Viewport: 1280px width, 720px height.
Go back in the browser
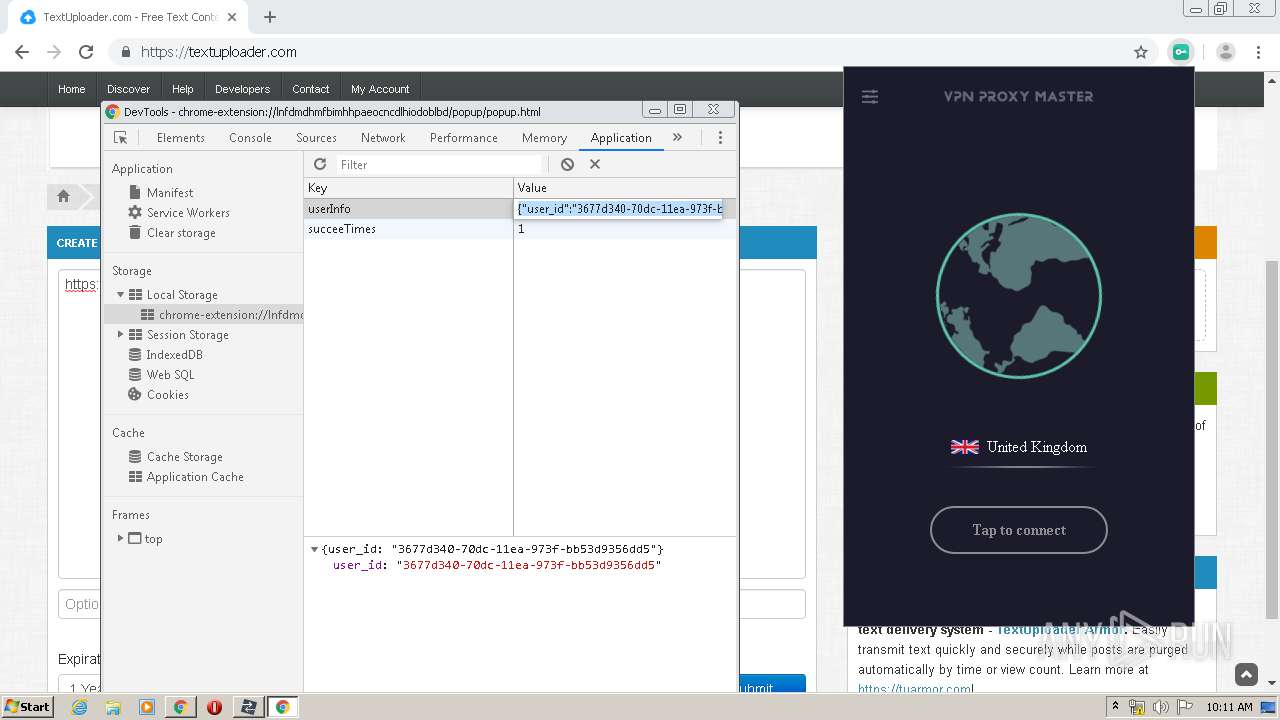point(22,52)
